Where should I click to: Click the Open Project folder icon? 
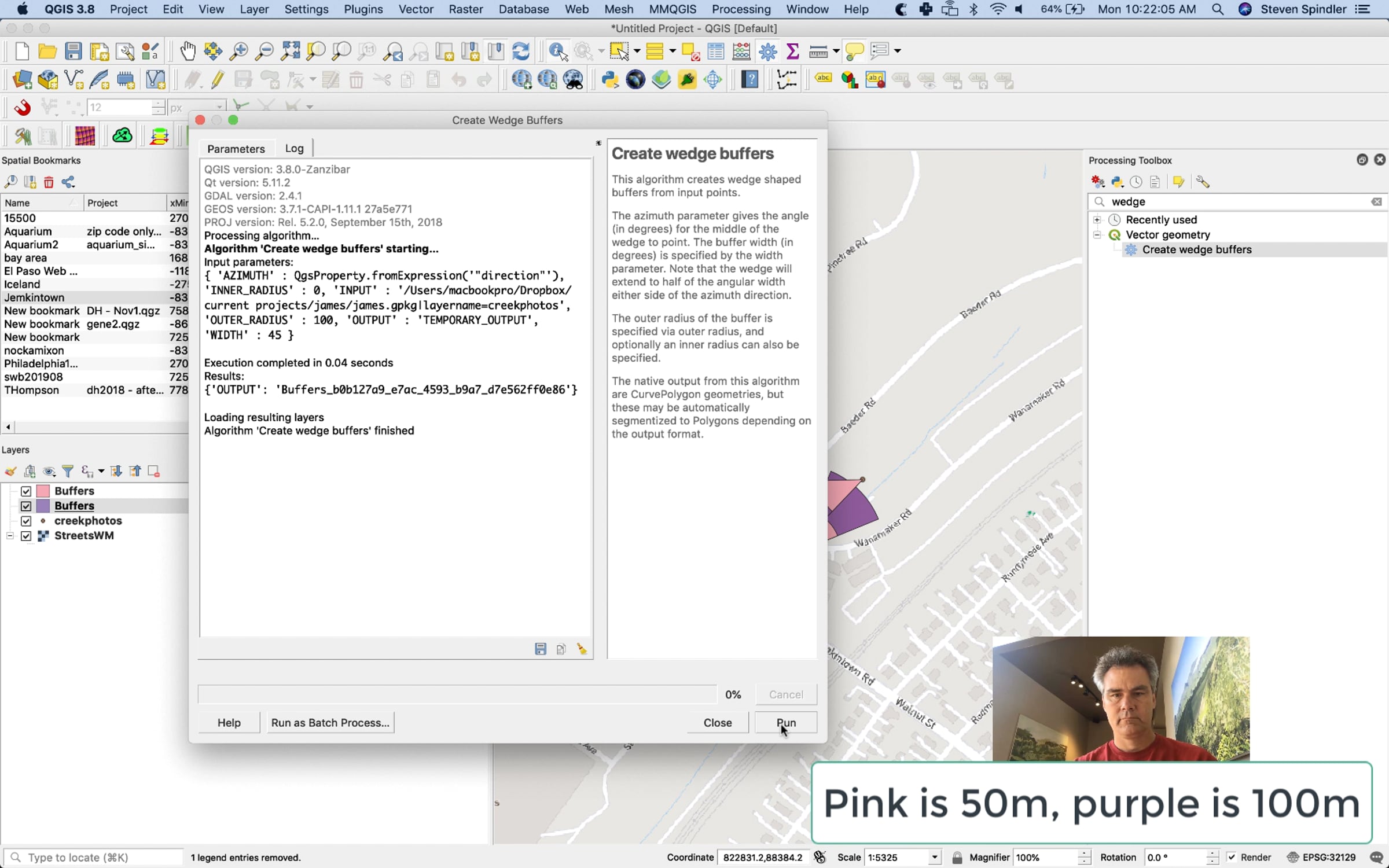tap(47, 52)
